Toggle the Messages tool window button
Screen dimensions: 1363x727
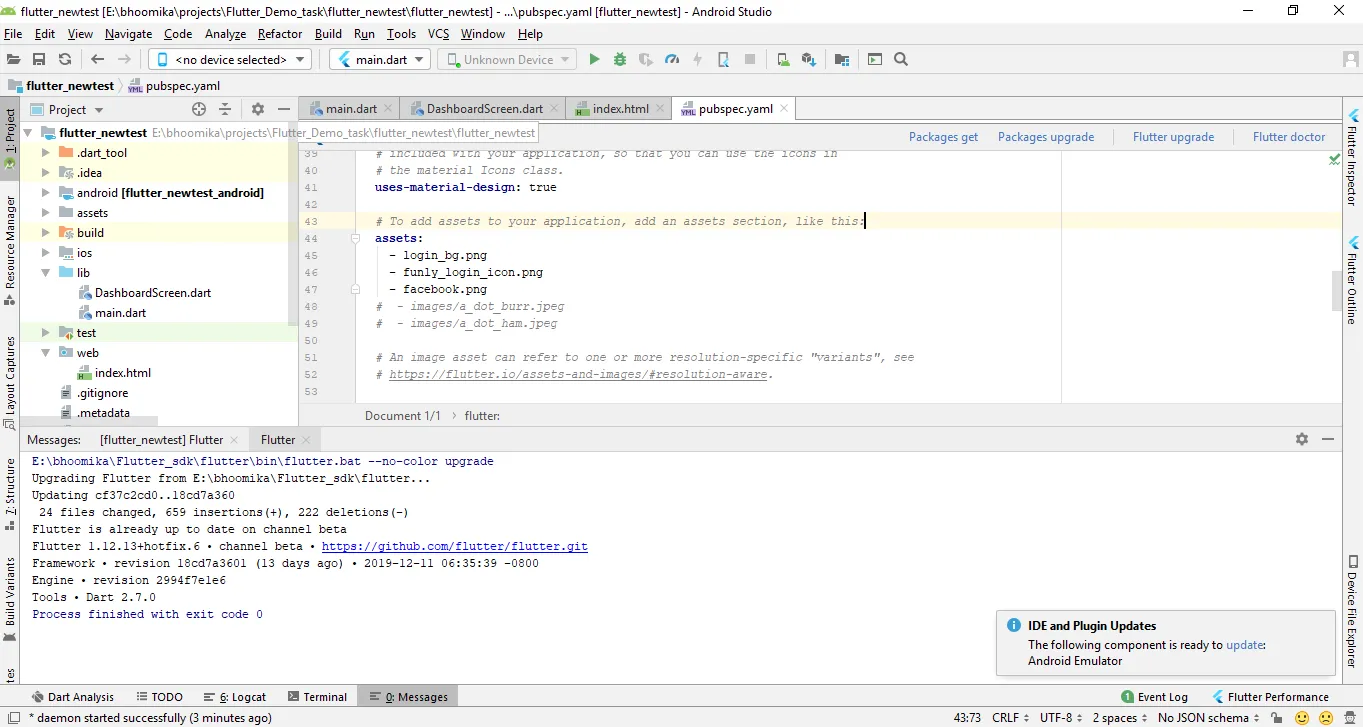click(x=407, y=697)
